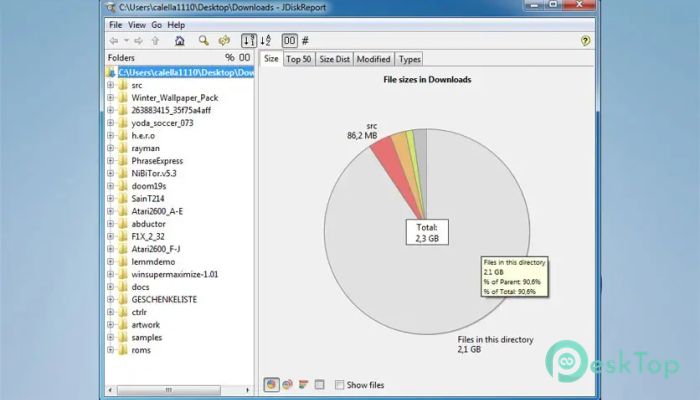
Task: Click scroll-left arrow of folder tree scrollbar
Action: coord(110,390)
